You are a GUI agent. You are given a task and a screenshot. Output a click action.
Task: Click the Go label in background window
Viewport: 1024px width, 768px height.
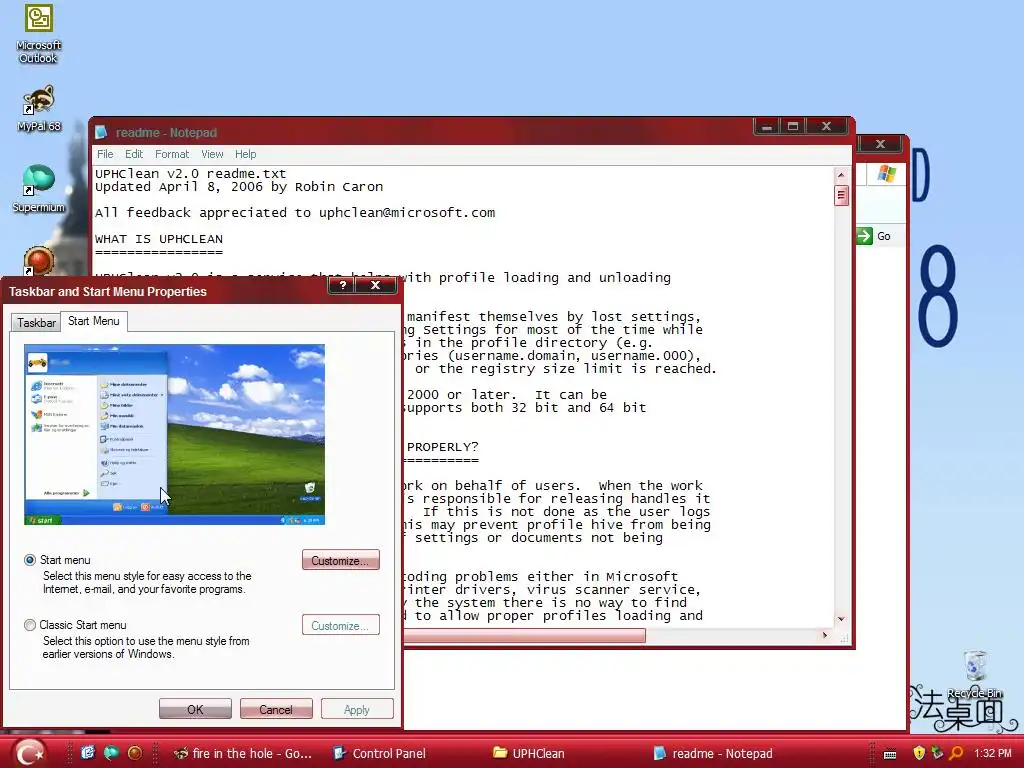tap(884, 236)
